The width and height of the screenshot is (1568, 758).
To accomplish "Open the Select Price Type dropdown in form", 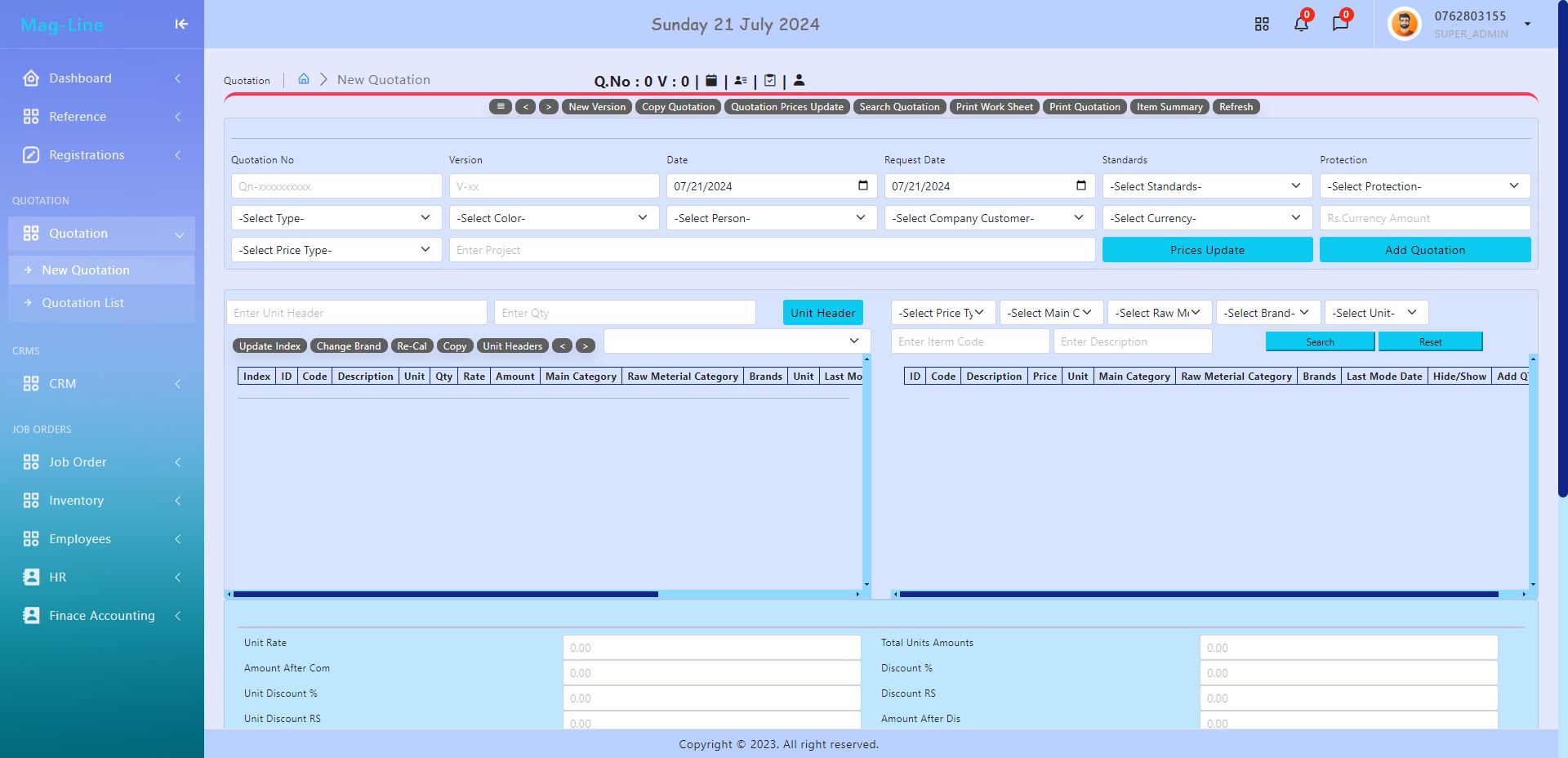I will click(x=335, y=250).
